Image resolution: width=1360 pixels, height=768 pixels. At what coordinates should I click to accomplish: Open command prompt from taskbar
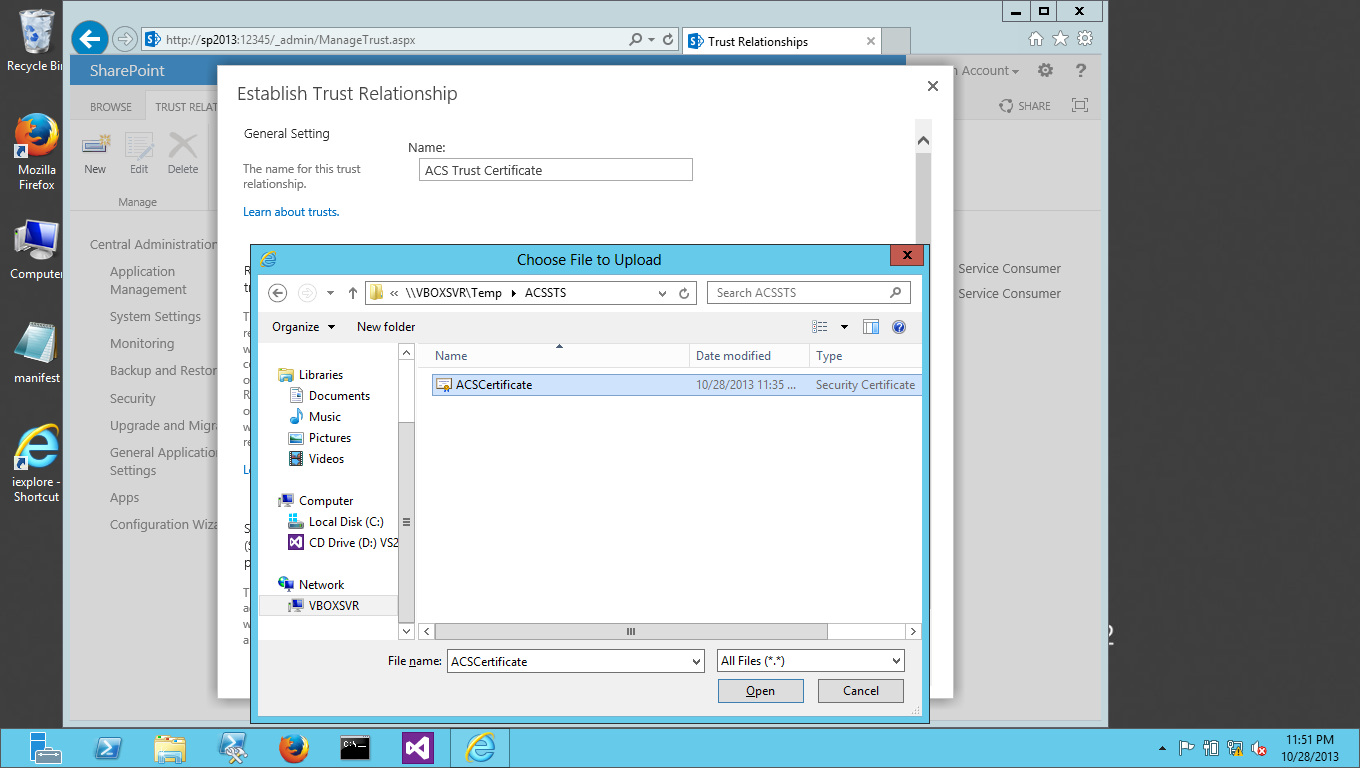coord(356,748)
